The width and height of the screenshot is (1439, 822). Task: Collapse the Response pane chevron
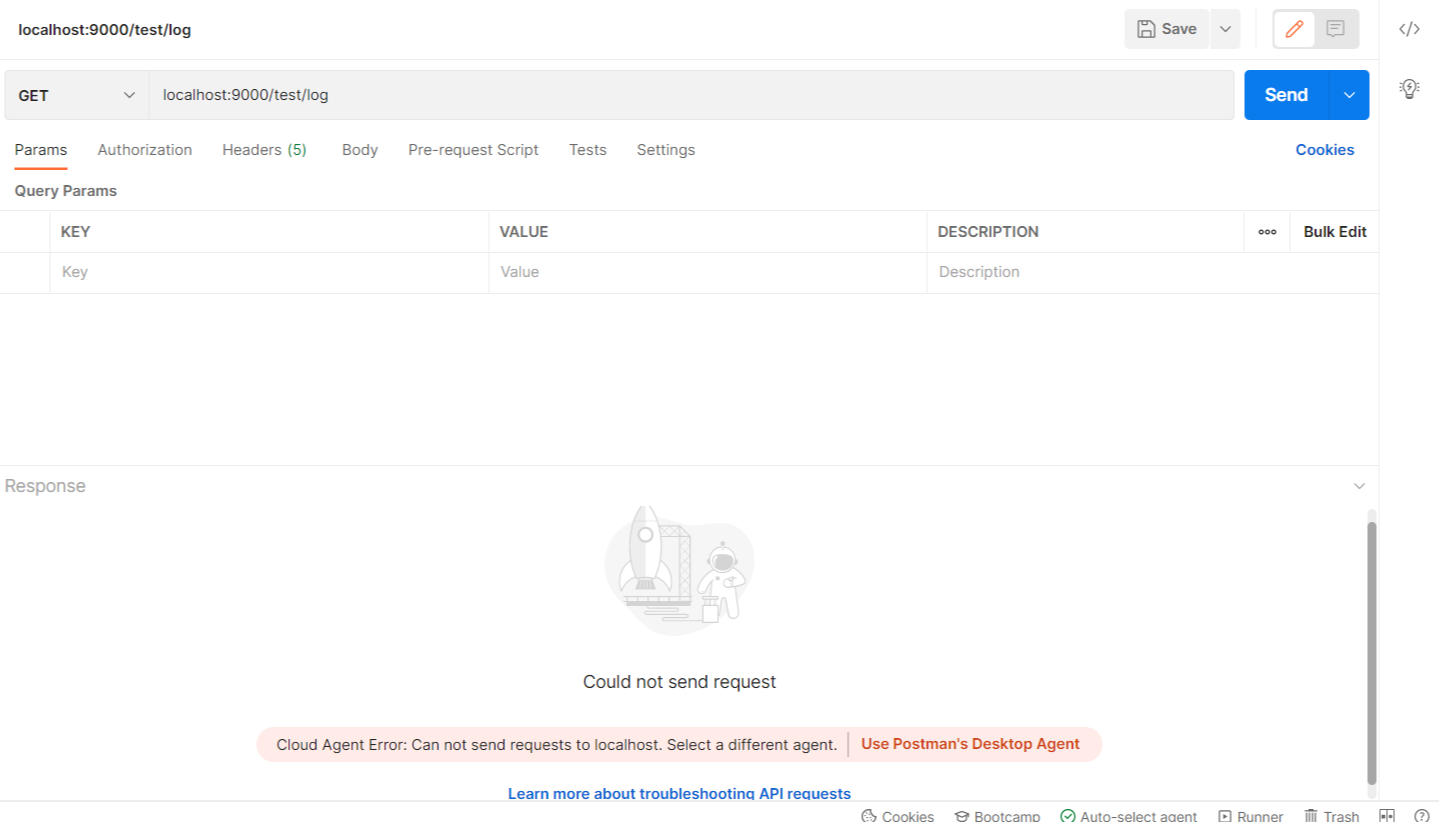[x=1359, y=486]
